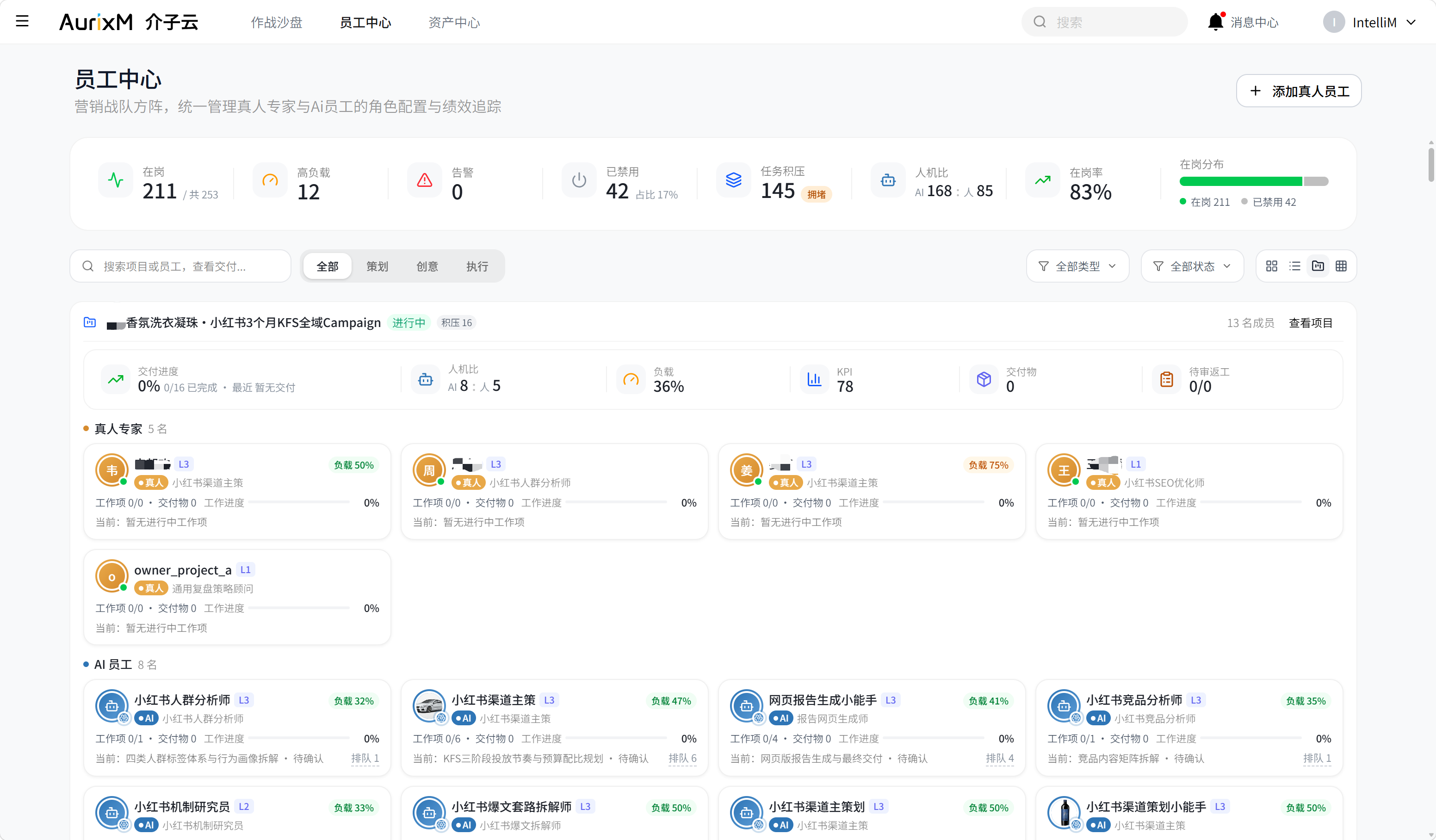Focus the 搜索项目或员工 search field
Screen dimensions: 1436x840
pyautogui.click(x=180, y=266)
